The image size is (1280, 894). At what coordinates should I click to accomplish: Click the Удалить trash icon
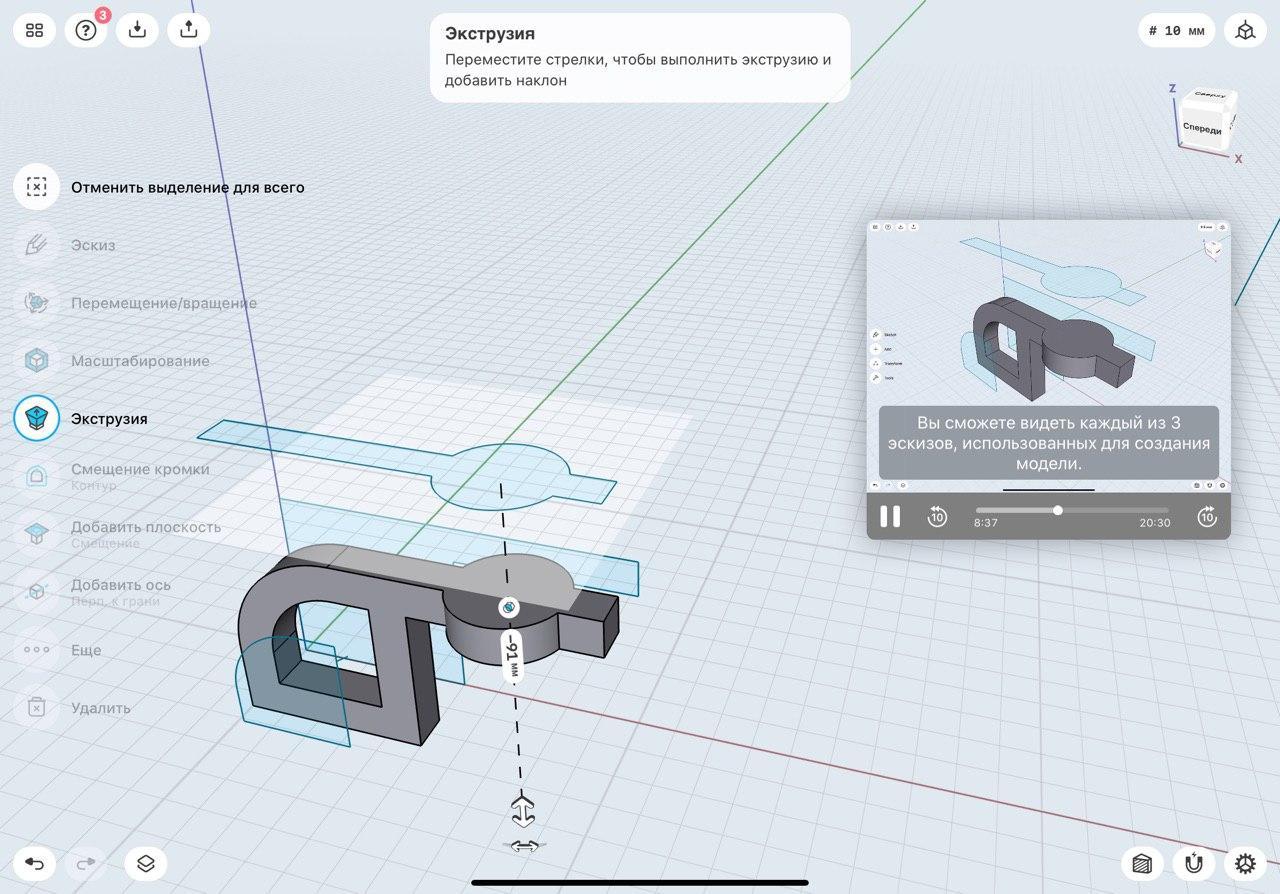37,708
